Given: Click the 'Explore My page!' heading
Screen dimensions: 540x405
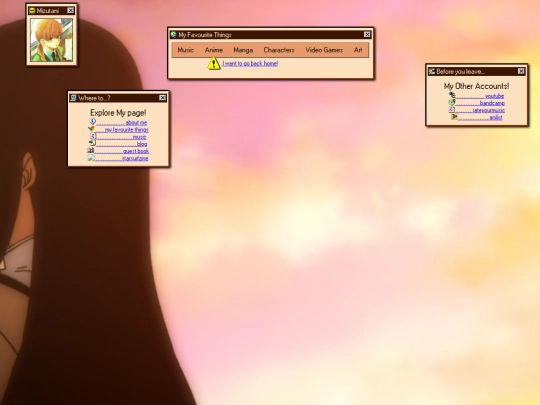Looking at the screenshot, I should click(118, 113).
